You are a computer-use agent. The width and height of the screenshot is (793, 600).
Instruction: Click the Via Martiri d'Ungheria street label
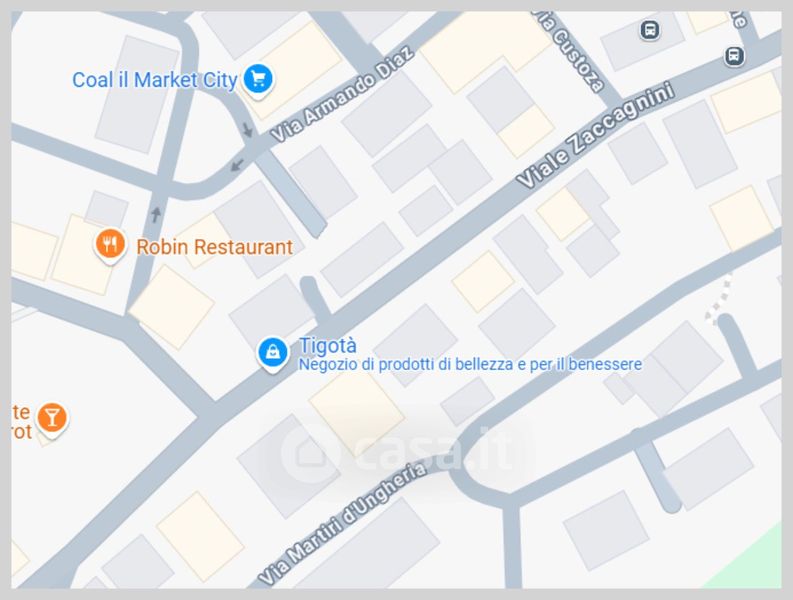point(342,524)
